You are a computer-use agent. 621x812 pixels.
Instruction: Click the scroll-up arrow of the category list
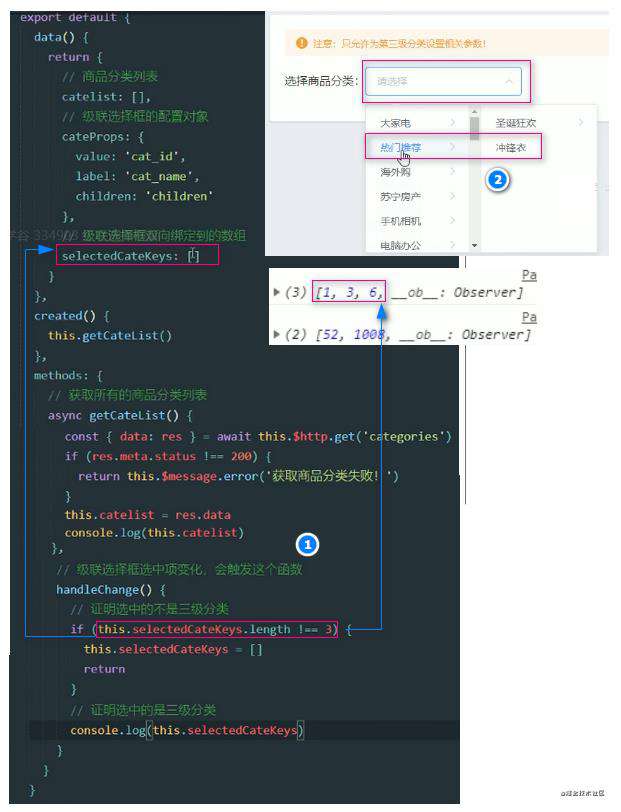(x=474, y=111)
